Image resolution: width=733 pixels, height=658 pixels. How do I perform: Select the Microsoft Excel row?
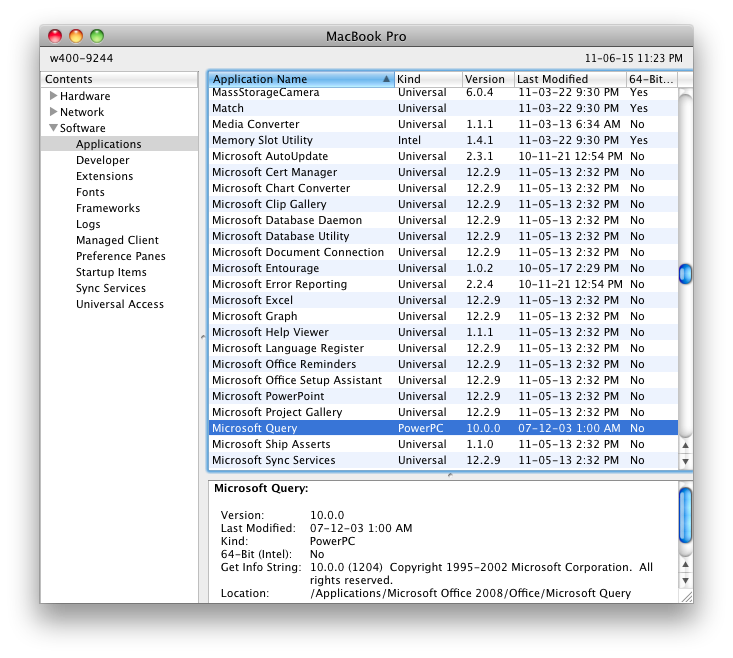443,300
